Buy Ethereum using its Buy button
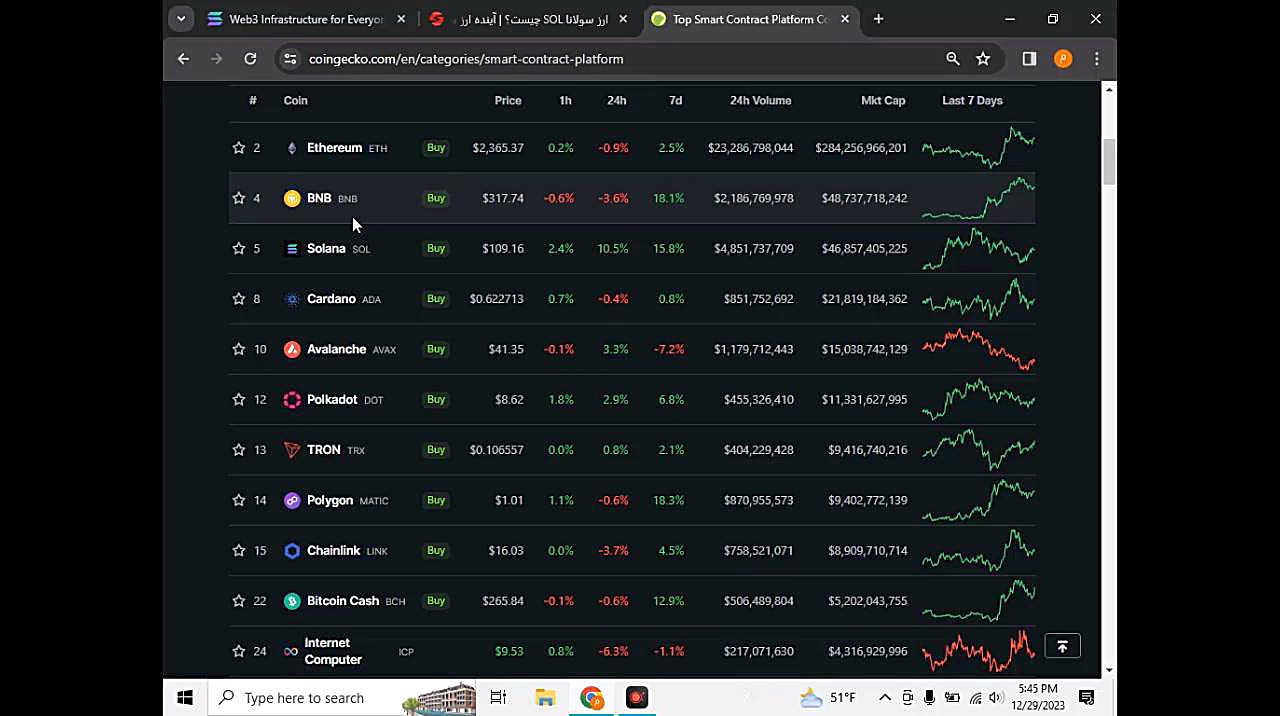The height and width of the screenshot is (716, 1280). pos(436,148)
